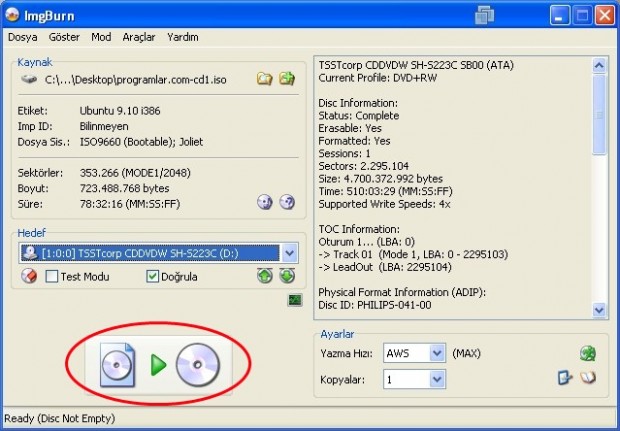Enable the Test Modu checkbox

[x=51, y=276]
